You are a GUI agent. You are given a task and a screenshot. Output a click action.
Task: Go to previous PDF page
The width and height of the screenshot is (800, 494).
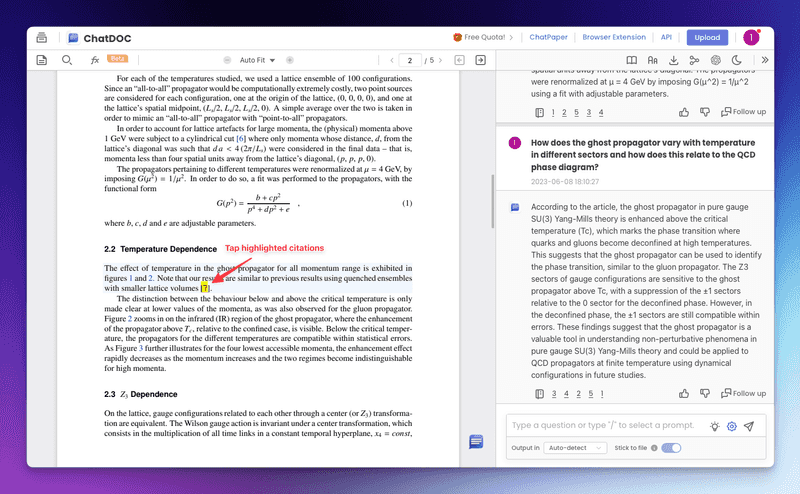392,60
